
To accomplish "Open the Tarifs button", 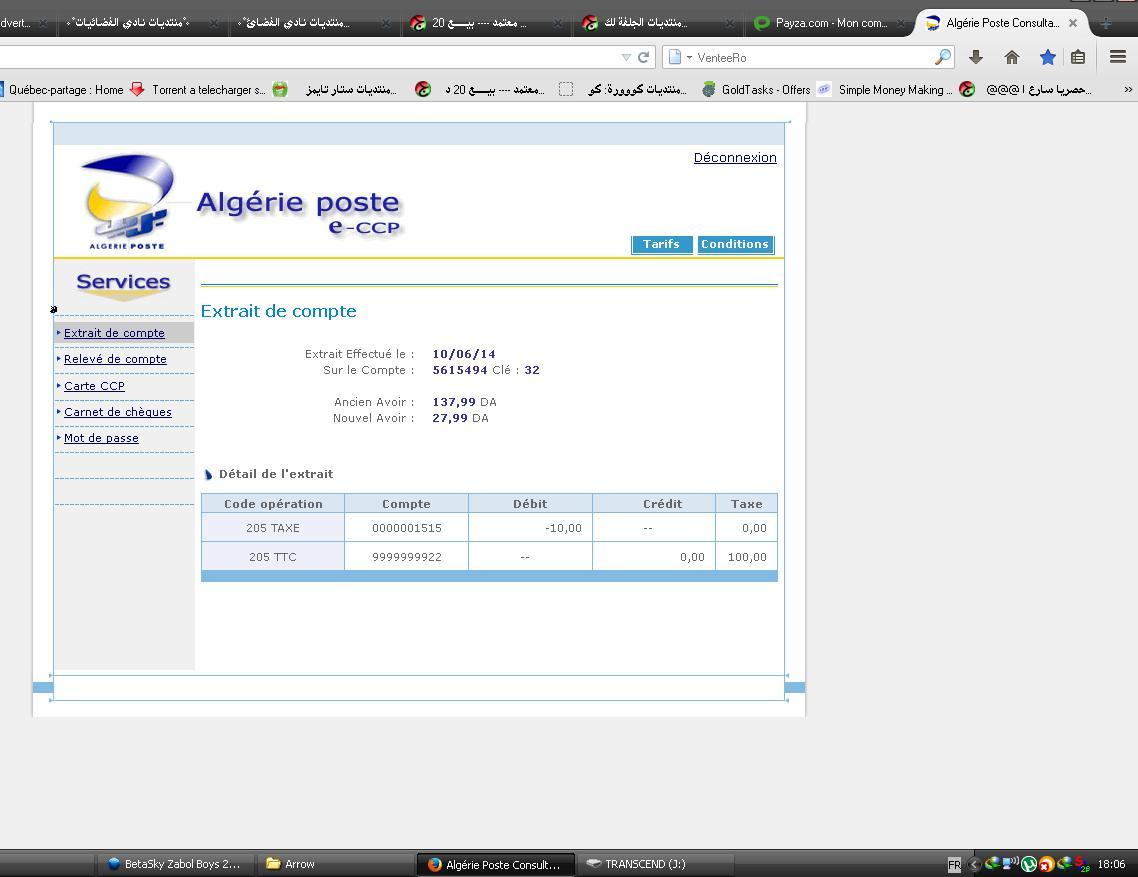I will (661, 245).
